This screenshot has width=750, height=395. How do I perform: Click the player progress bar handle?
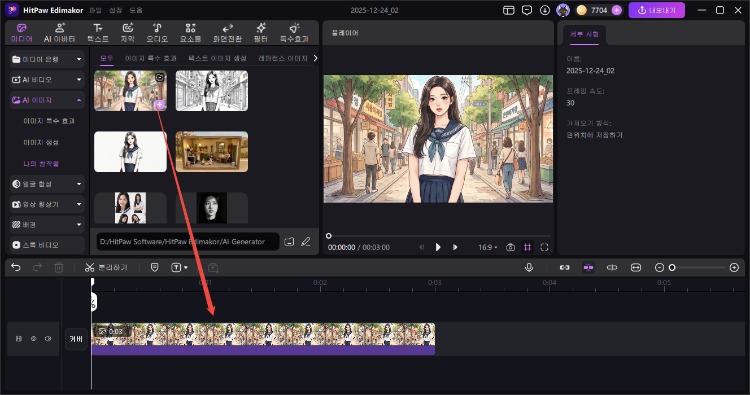point(329,236)
